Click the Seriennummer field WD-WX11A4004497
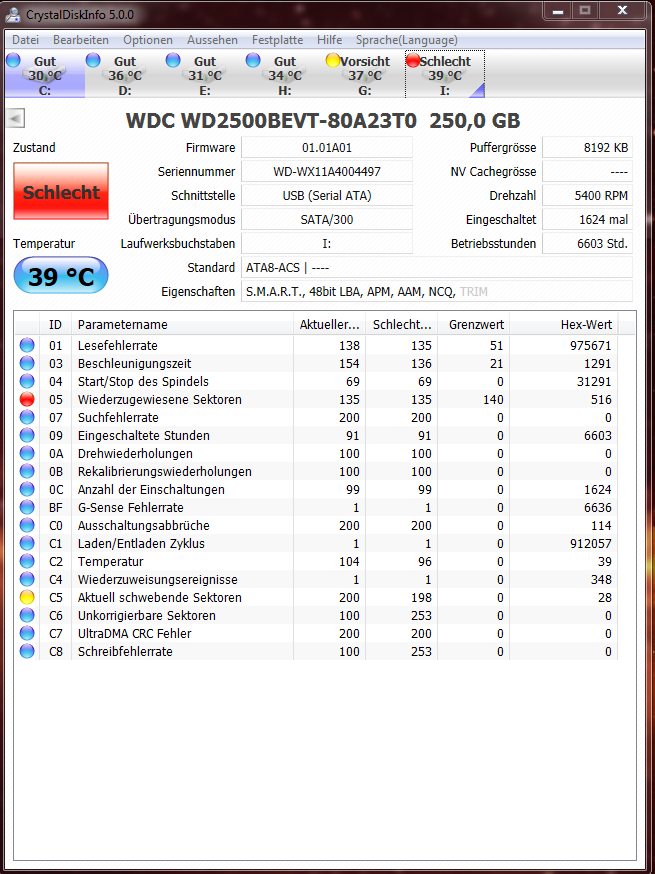655x874 pixels. [327, 172]
